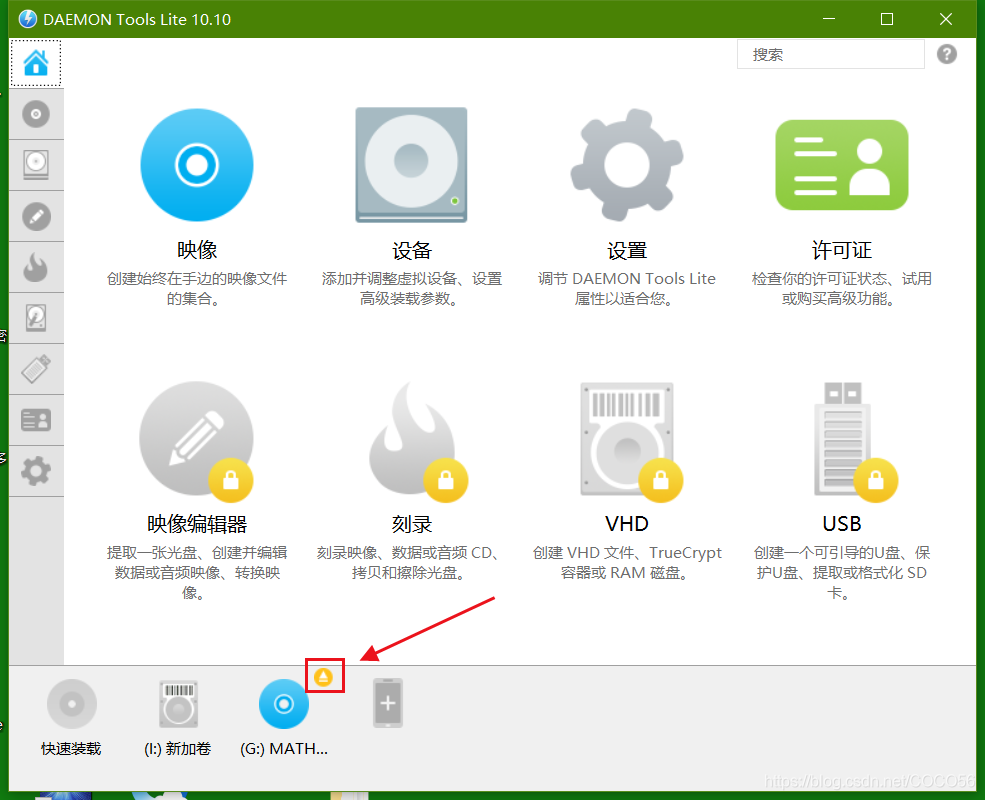Click the 设备 heading text
This screenshot has width=985, height=800.
[411, 251]
